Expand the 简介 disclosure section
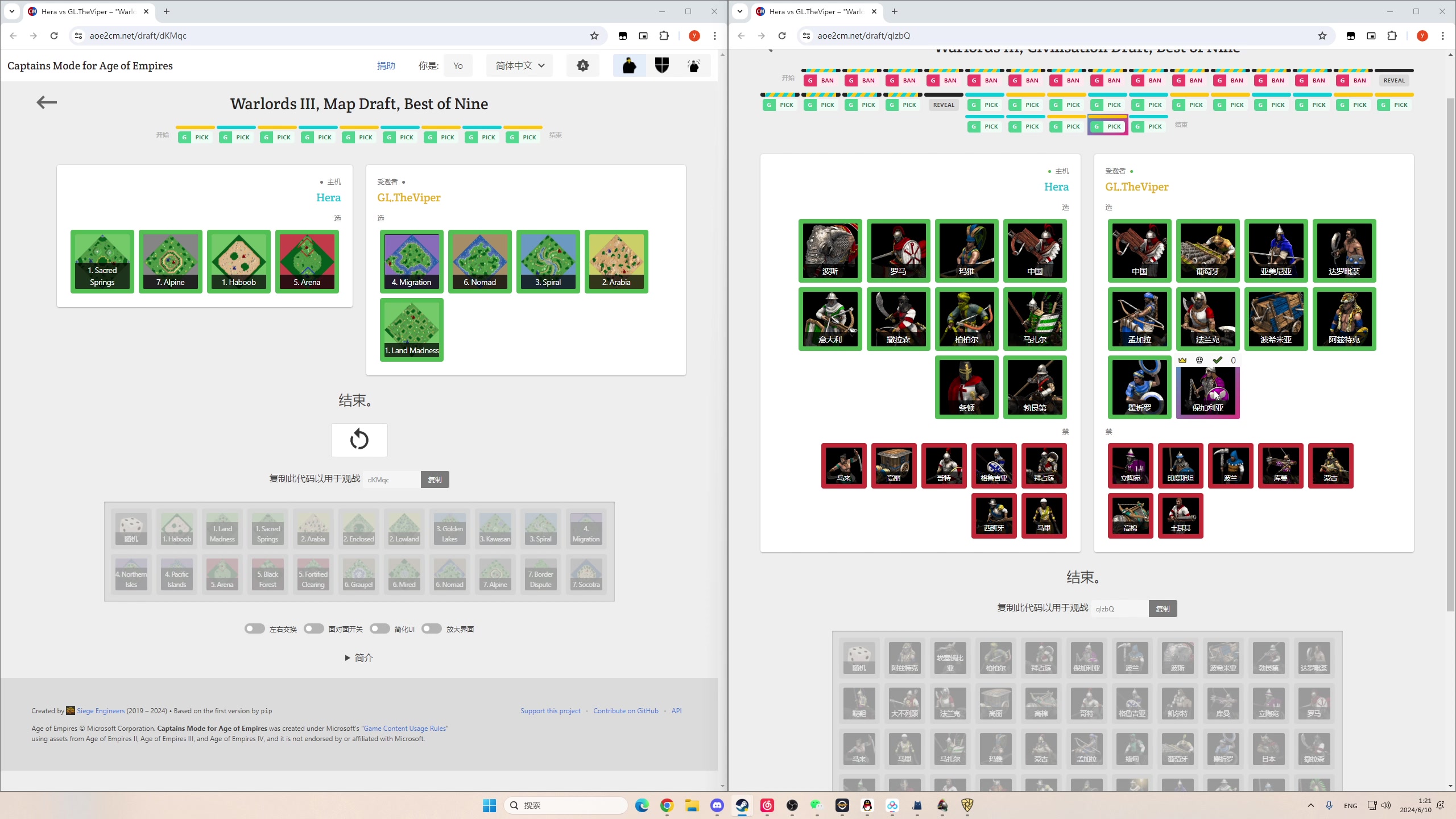Screen dimensions: 1456x819 pos(359,657)
